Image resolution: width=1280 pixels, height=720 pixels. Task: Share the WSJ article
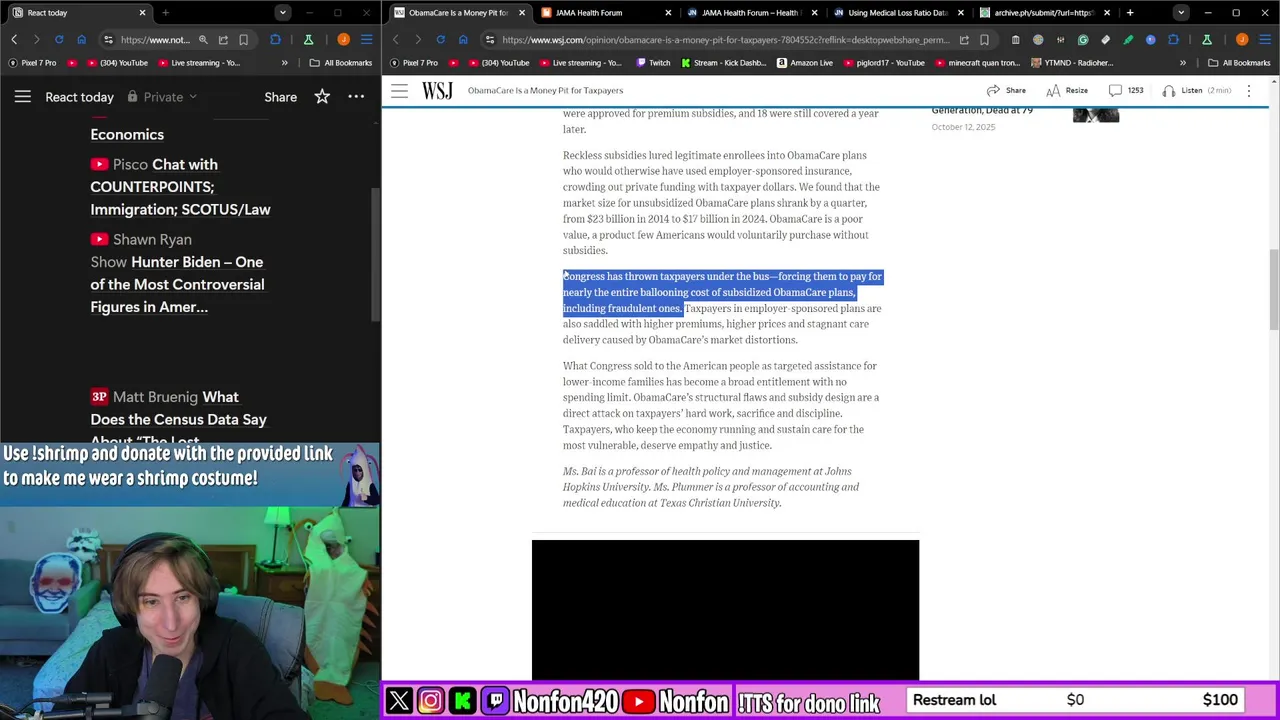(x=1006, y=90)
